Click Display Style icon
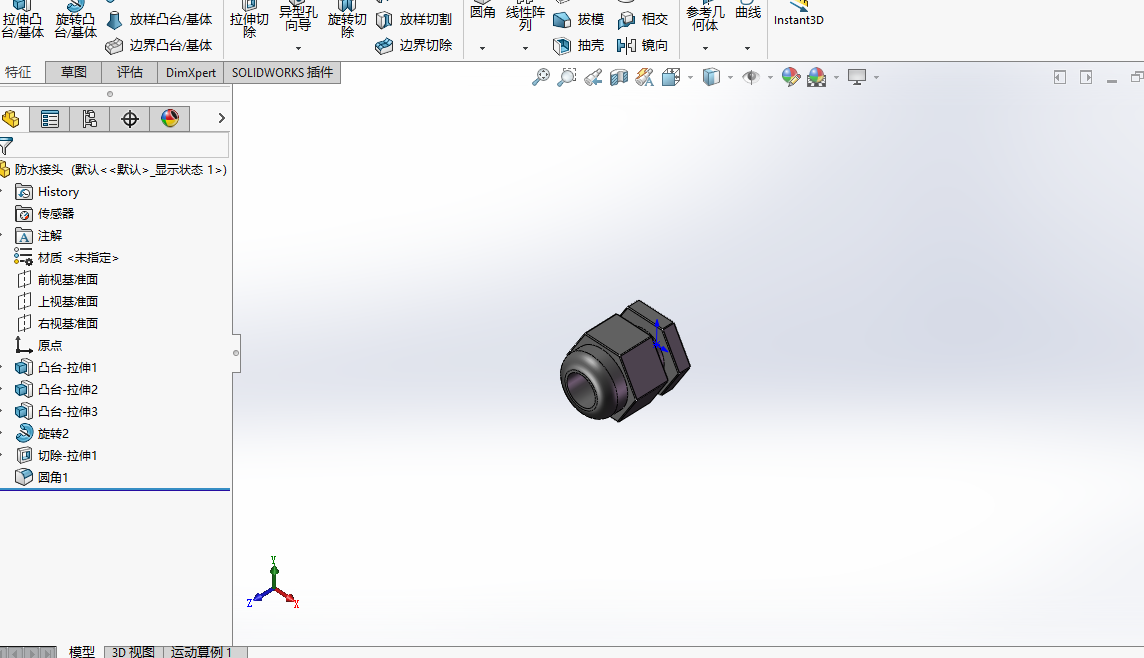Viewport: 1144px width, 658px height. pos(711,77)
